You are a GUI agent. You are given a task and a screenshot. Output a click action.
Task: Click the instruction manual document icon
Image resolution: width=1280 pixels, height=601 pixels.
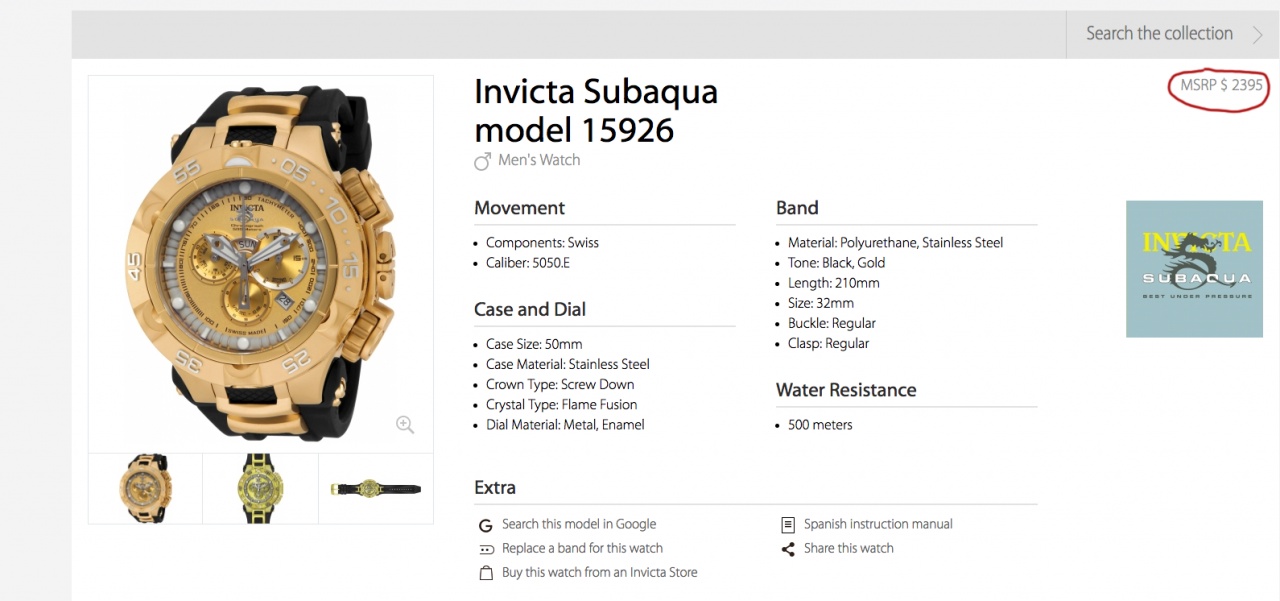click(x=788, y=525)
